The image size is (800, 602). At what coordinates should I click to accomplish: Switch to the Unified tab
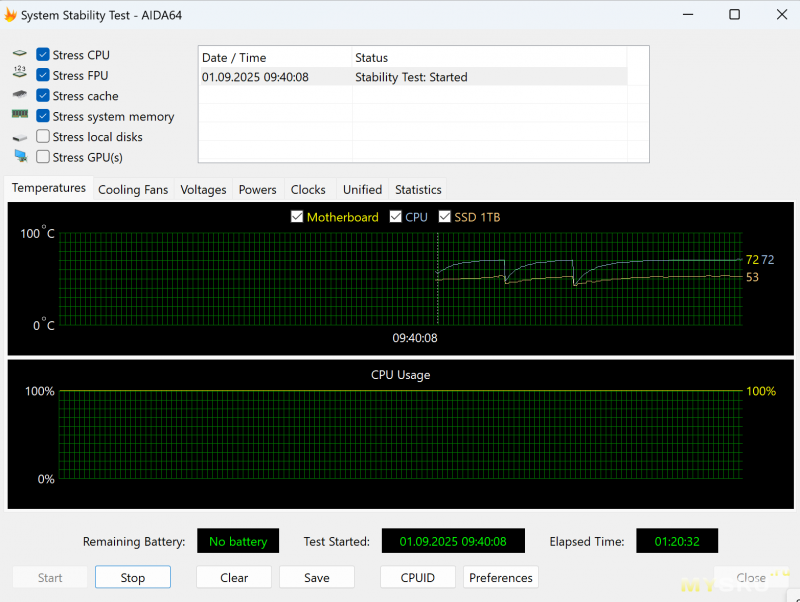click(362, 190)
